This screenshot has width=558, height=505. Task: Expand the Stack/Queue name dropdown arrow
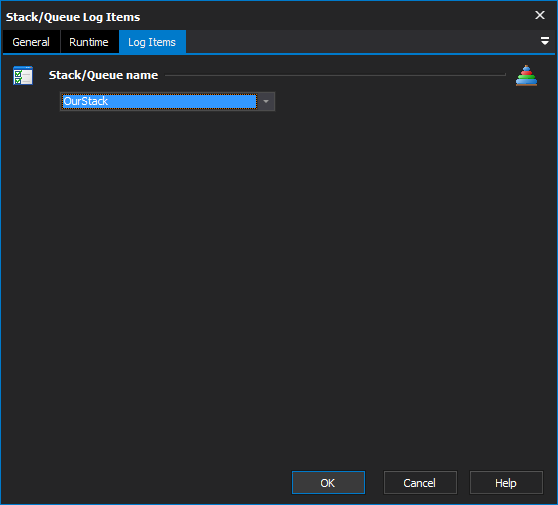point(266,101)
